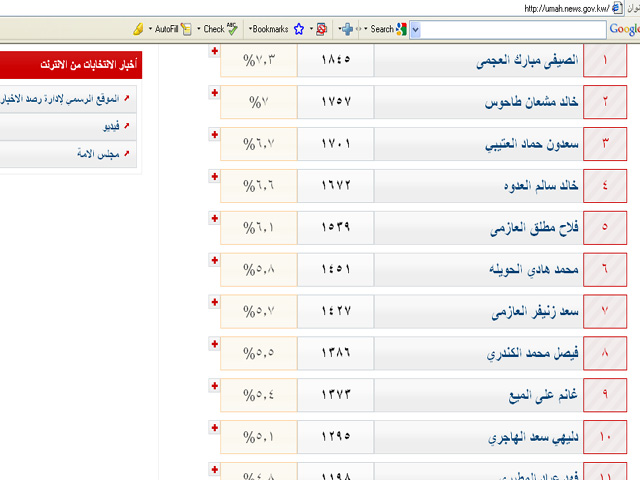Screen dimensions: 640x480
Task: Click the AutoFill toolbar button
Action: click(166, 29)
